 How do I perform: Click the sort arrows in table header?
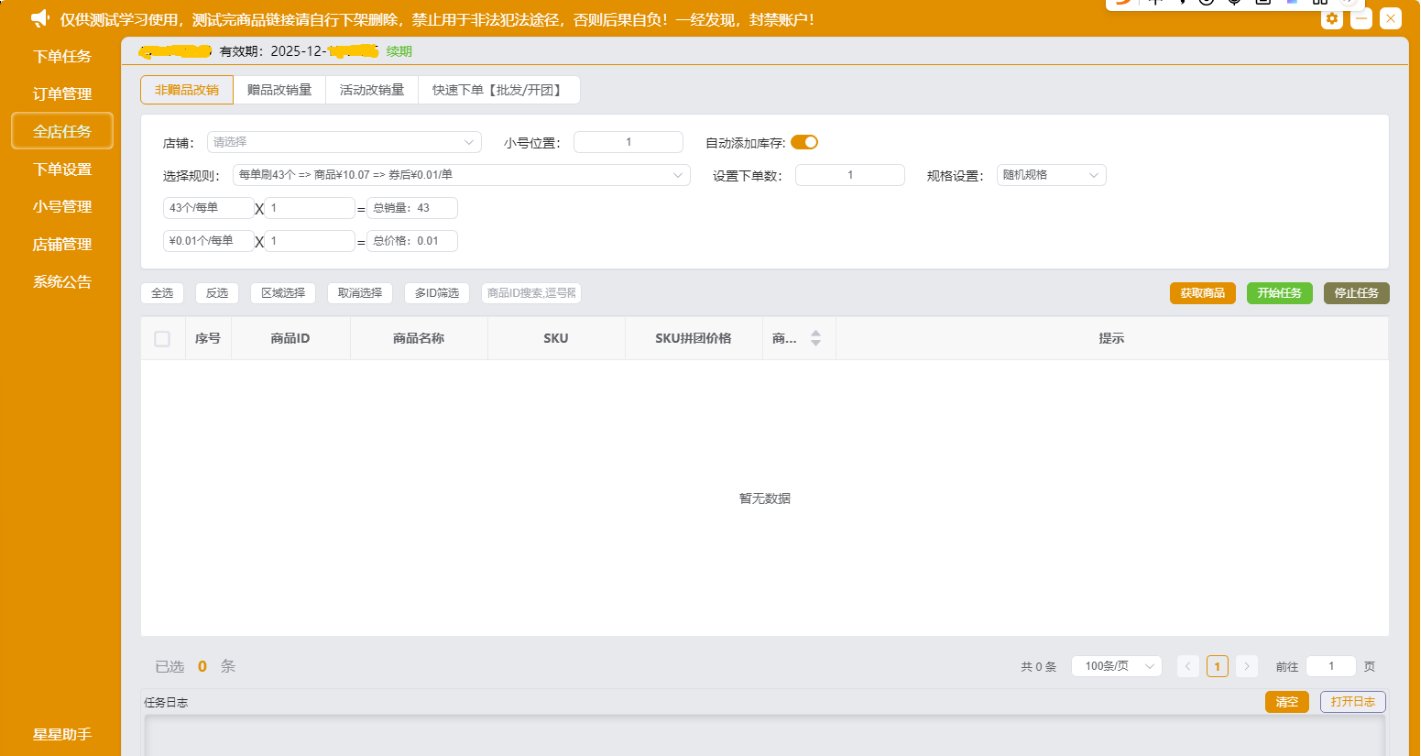815,338
